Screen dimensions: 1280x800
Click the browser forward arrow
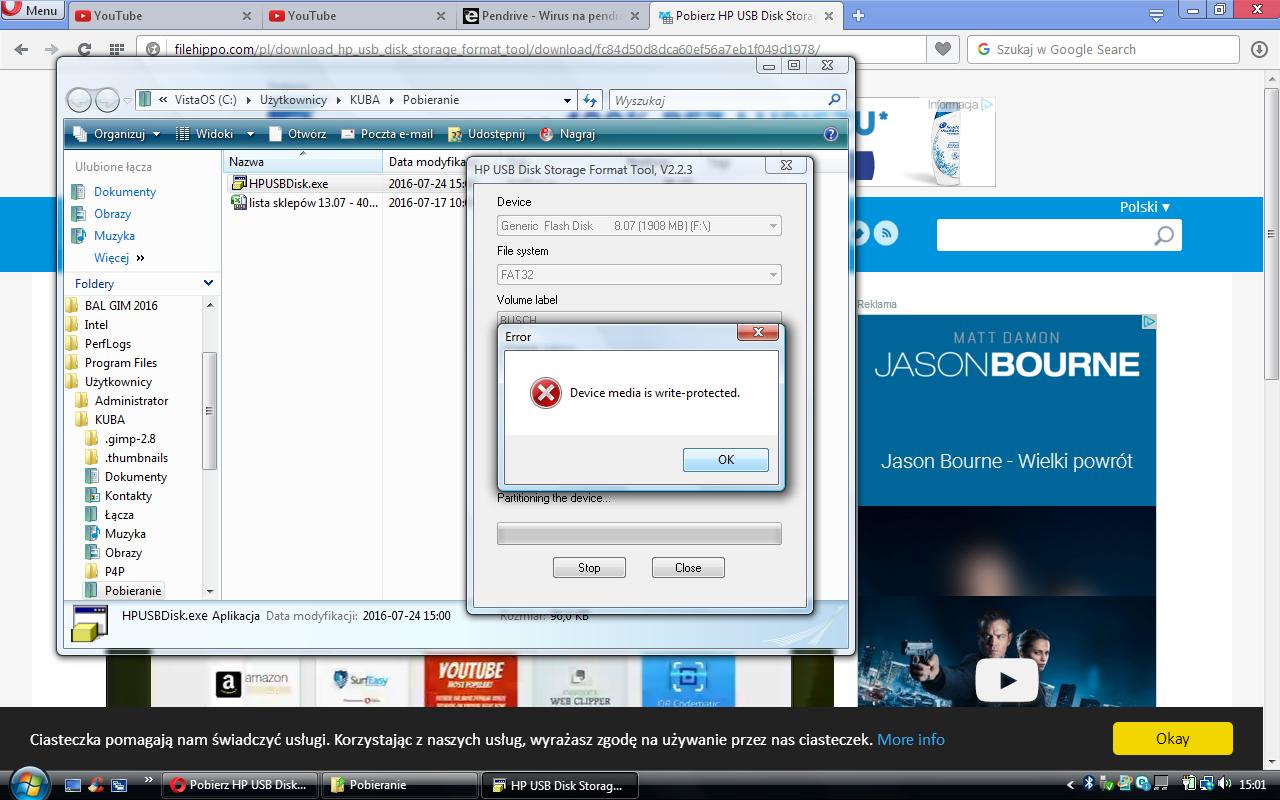tap(52, 49)
